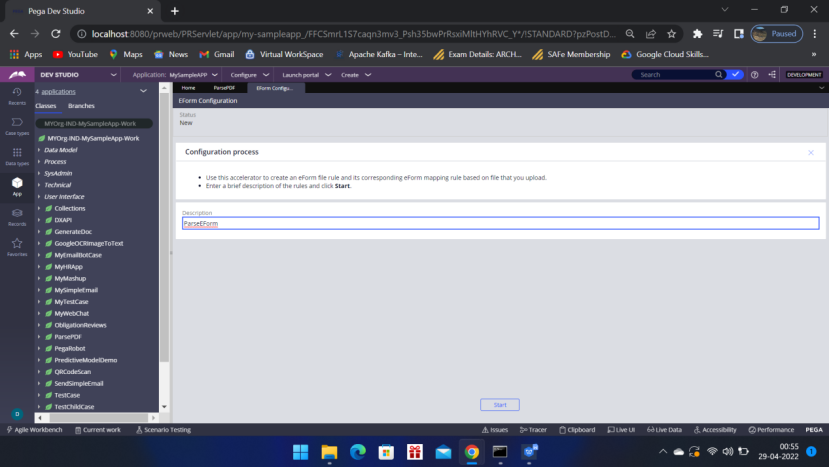Expand the User Interface tree node
The height and width of the screenshot is (467, 830).
(x=39, y=196)
